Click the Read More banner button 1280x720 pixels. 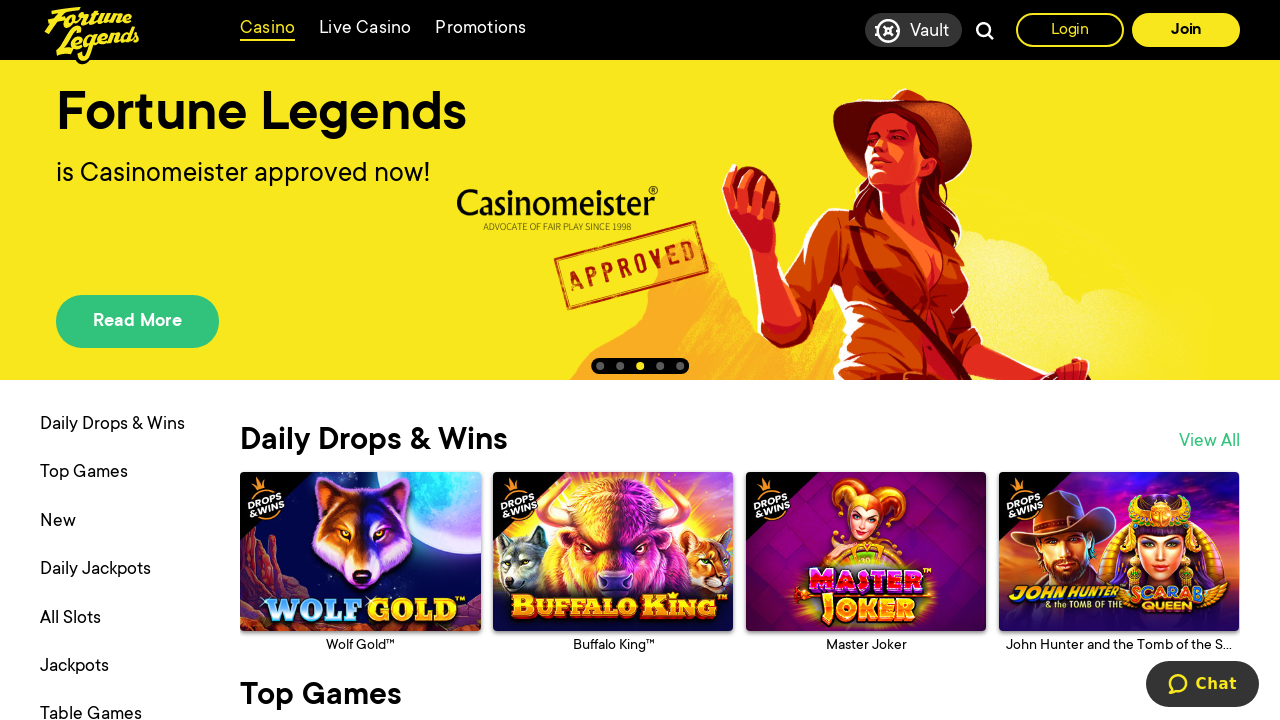point(137,321)
